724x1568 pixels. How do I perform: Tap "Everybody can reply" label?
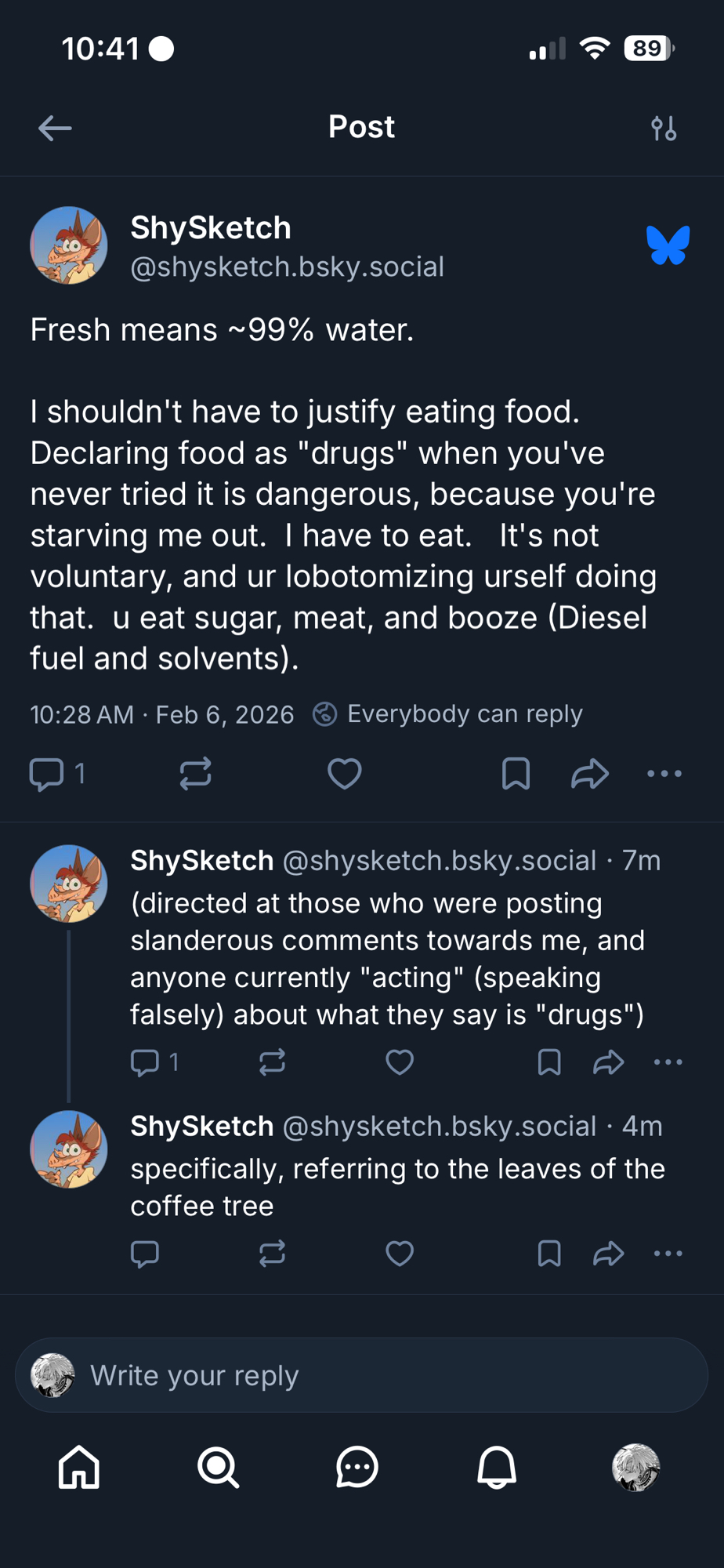click(464, 714)
